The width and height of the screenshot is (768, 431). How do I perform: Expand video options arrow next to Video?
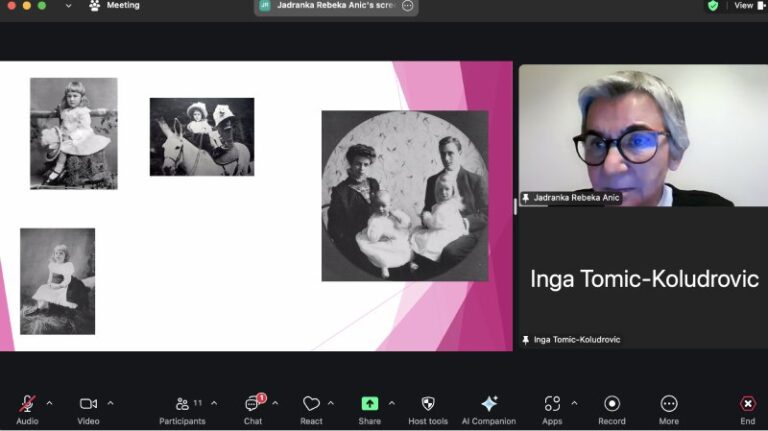[110, 403]
